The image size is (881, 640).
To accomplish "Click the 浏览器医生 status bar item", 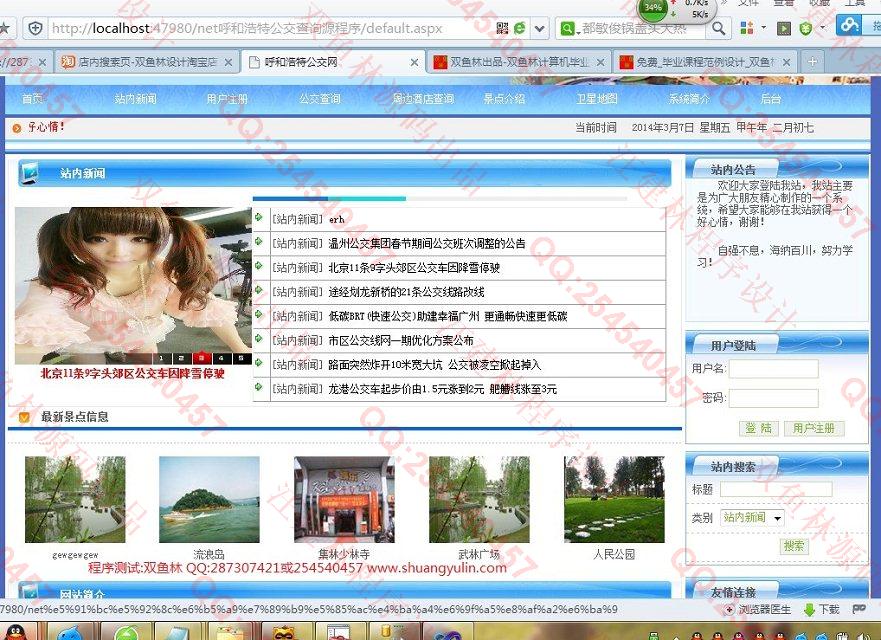I will click(758, 610).
